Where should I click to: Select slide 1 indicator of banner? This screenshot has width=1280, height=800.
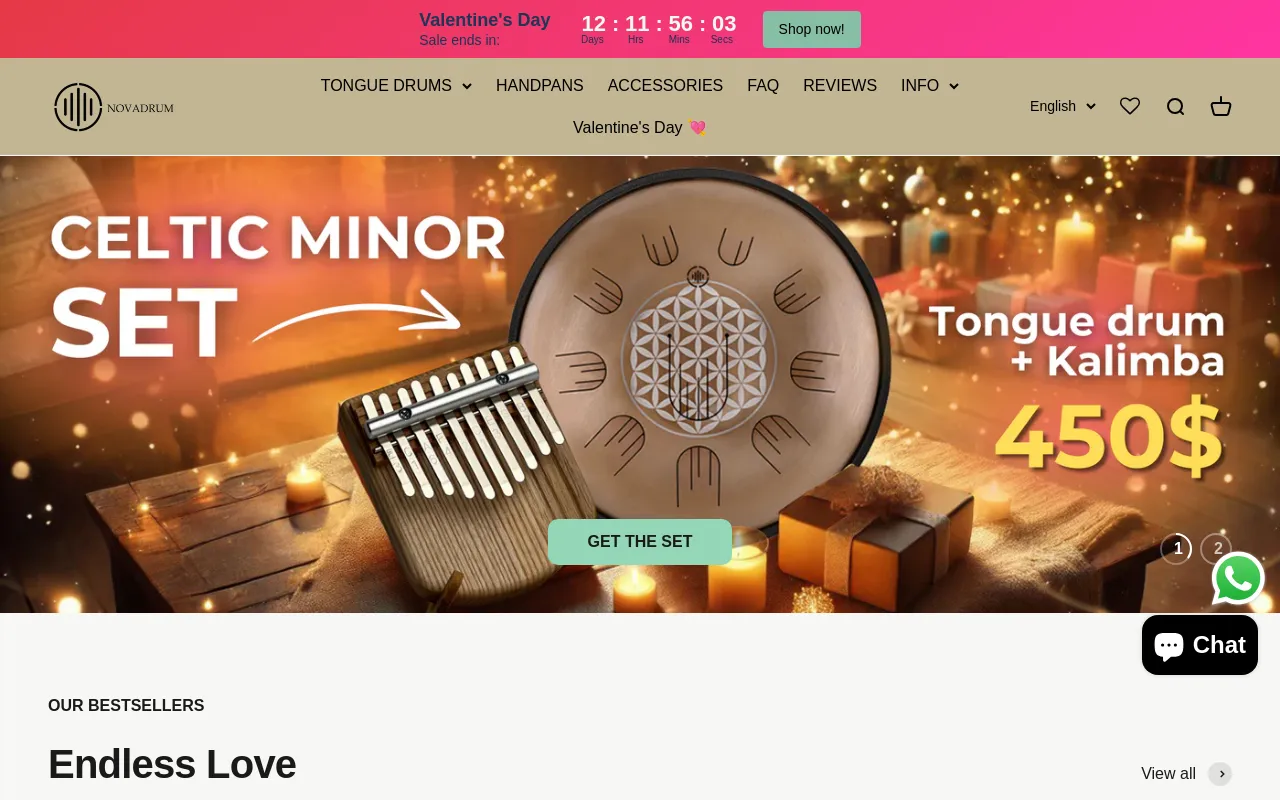[1176, 549]
